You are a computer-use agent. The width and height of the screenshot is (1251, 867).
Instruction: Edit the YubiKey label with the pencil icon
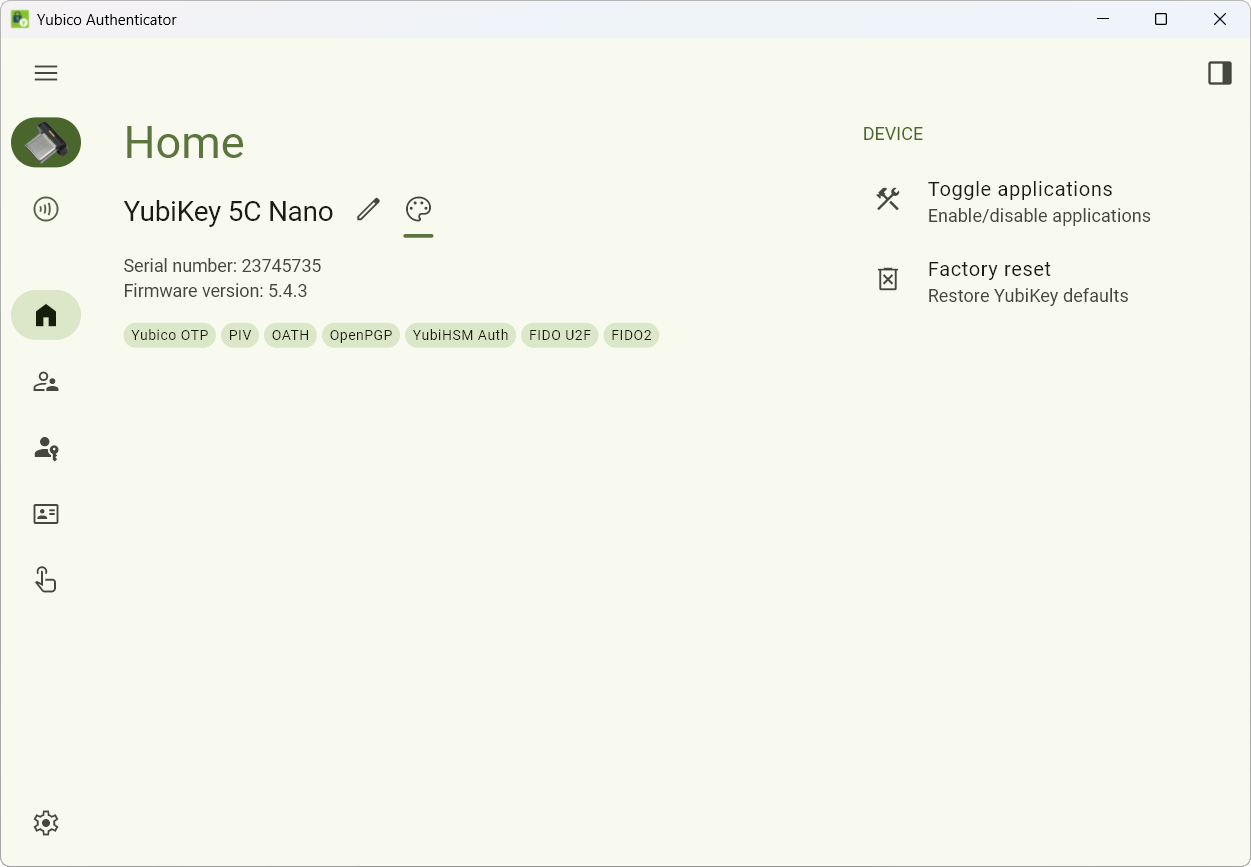click(368, 209)
